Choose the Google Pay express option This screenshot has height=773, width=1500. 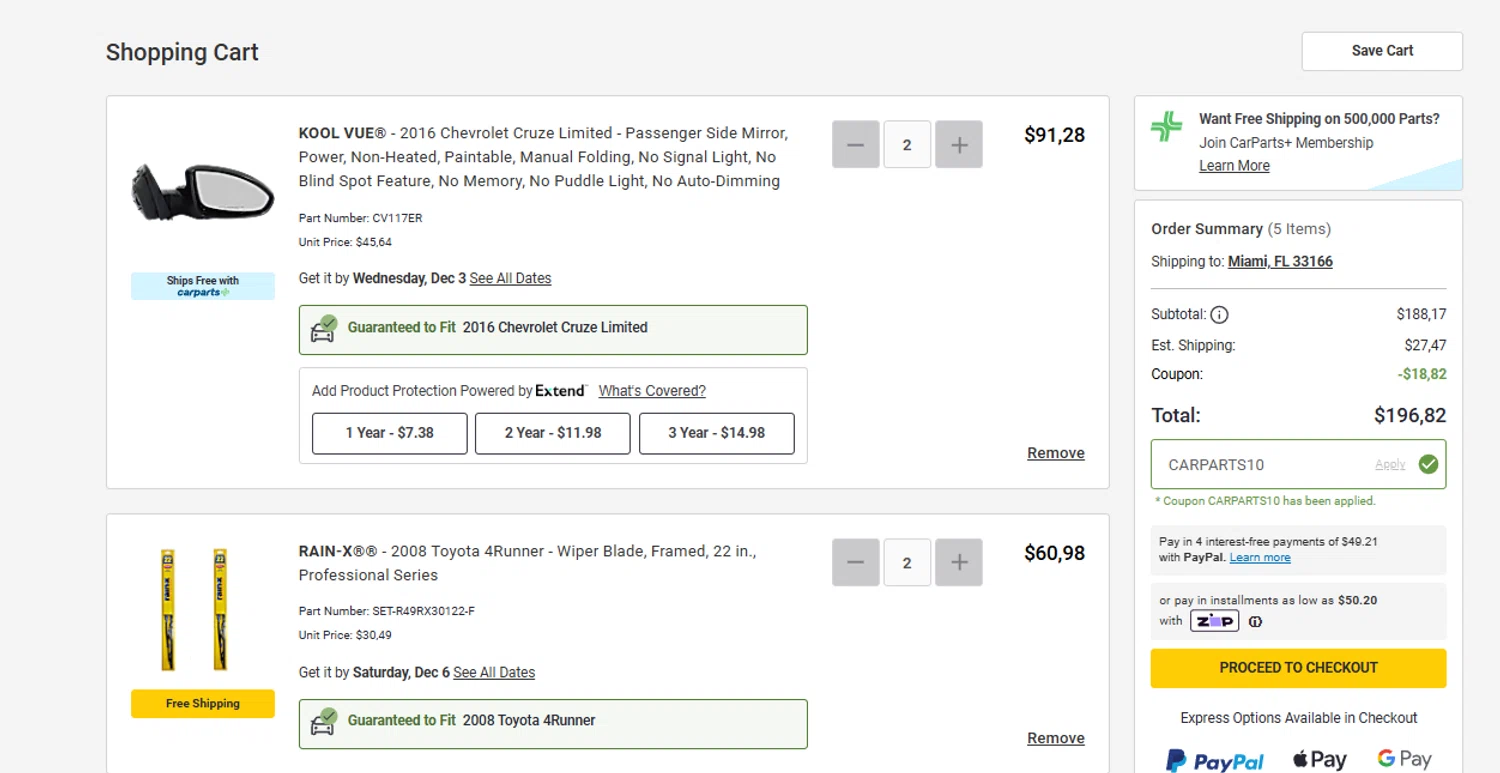pos(1404,759)
